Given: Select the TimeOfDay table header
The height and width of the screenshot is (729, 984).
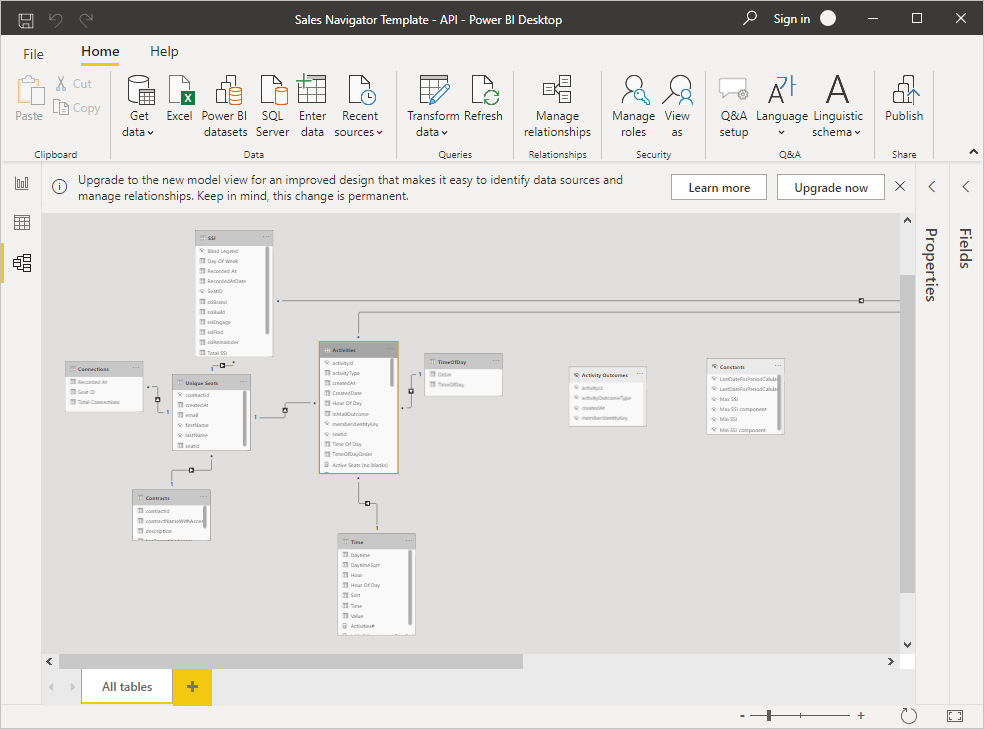Looking at the screenshot, I should [464, 362].
